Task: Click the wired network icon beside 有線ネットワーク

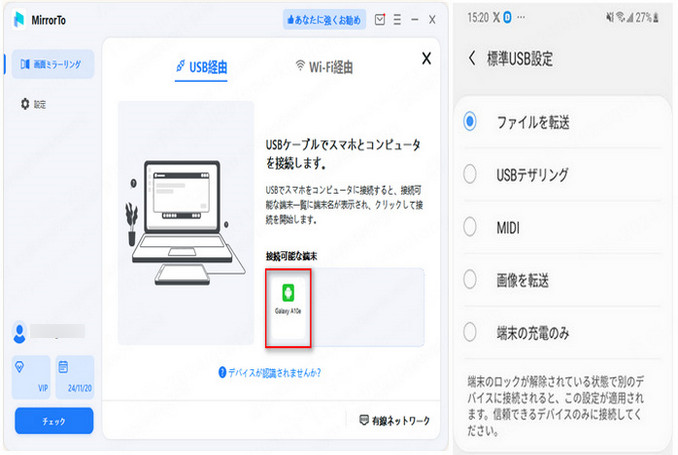Action: [x=364, y=420]
